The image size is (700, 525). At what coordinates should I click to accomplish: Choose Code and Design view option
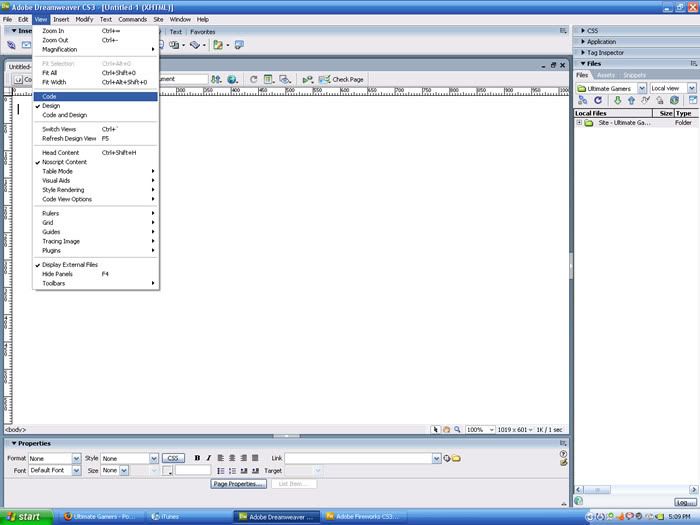point(96,115)
